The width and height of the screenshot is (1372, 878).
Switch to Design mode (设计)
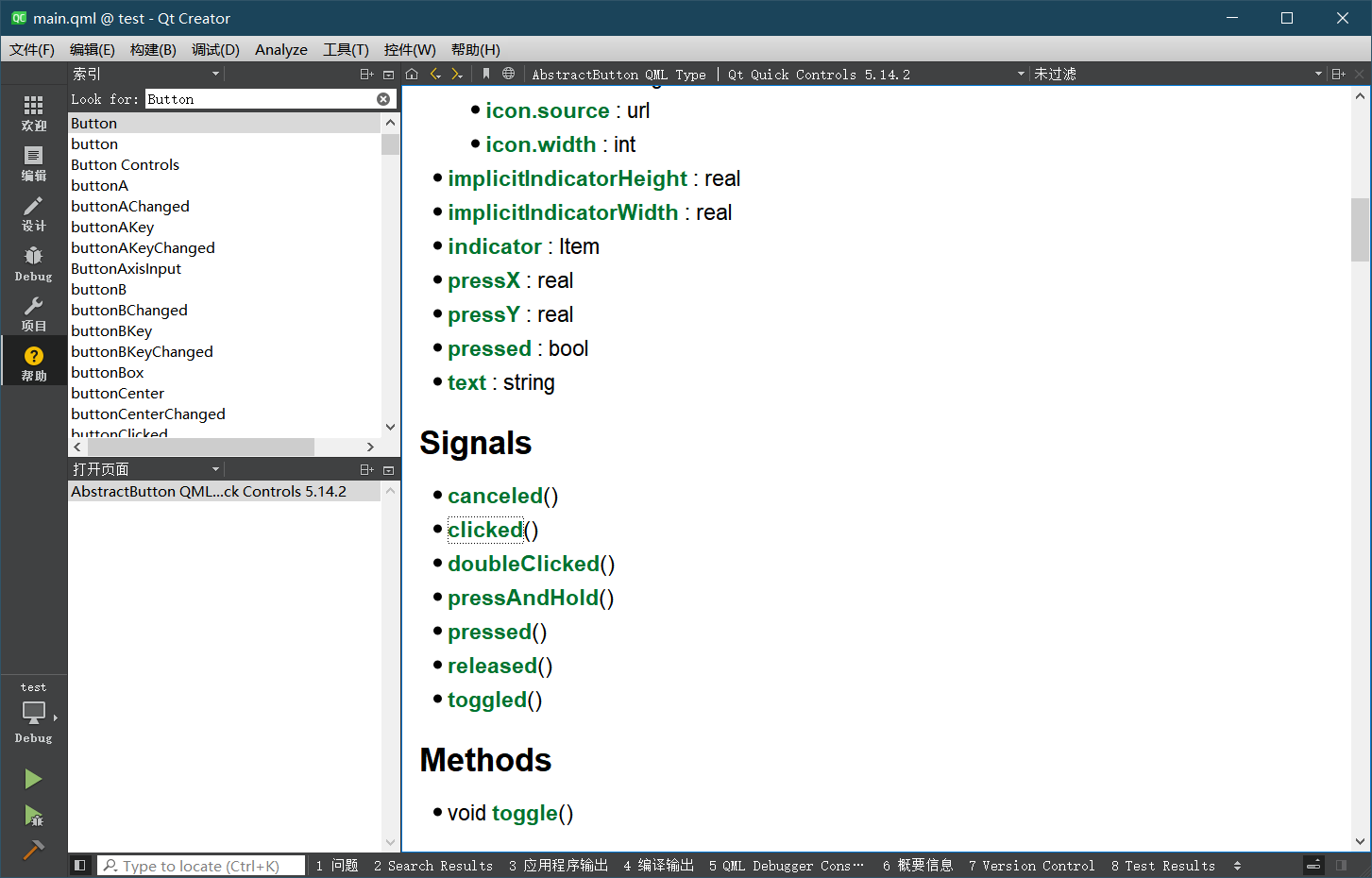tap(33, 214)
